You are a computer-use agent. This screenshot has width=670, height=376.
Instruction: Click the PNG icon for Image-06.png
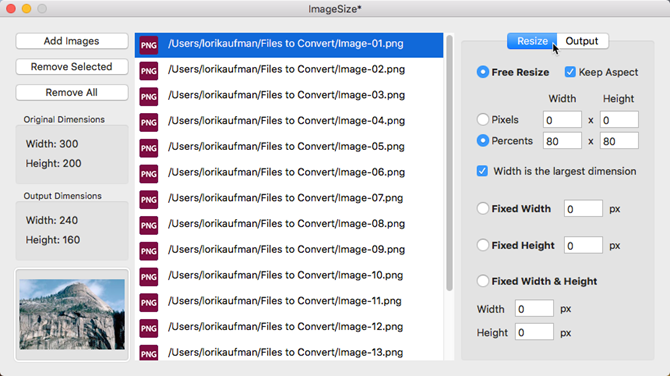tap(149, 173)
